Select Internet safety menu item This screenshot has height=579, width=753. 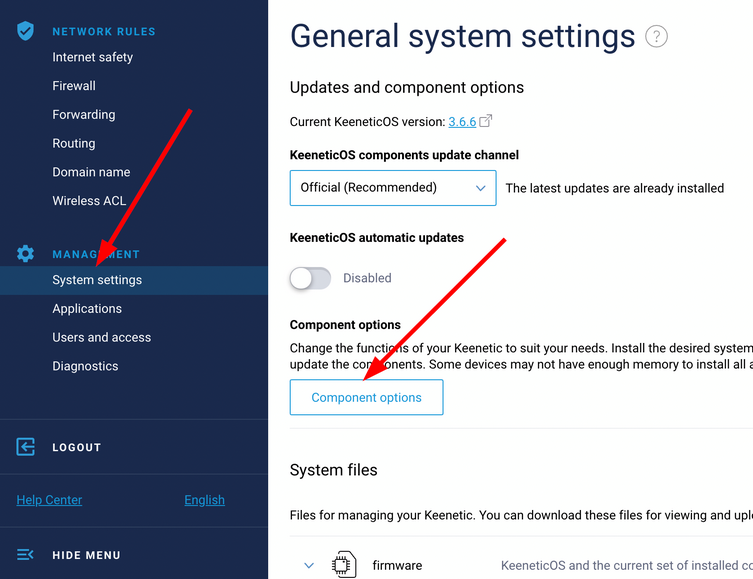(x=92, y=57)
